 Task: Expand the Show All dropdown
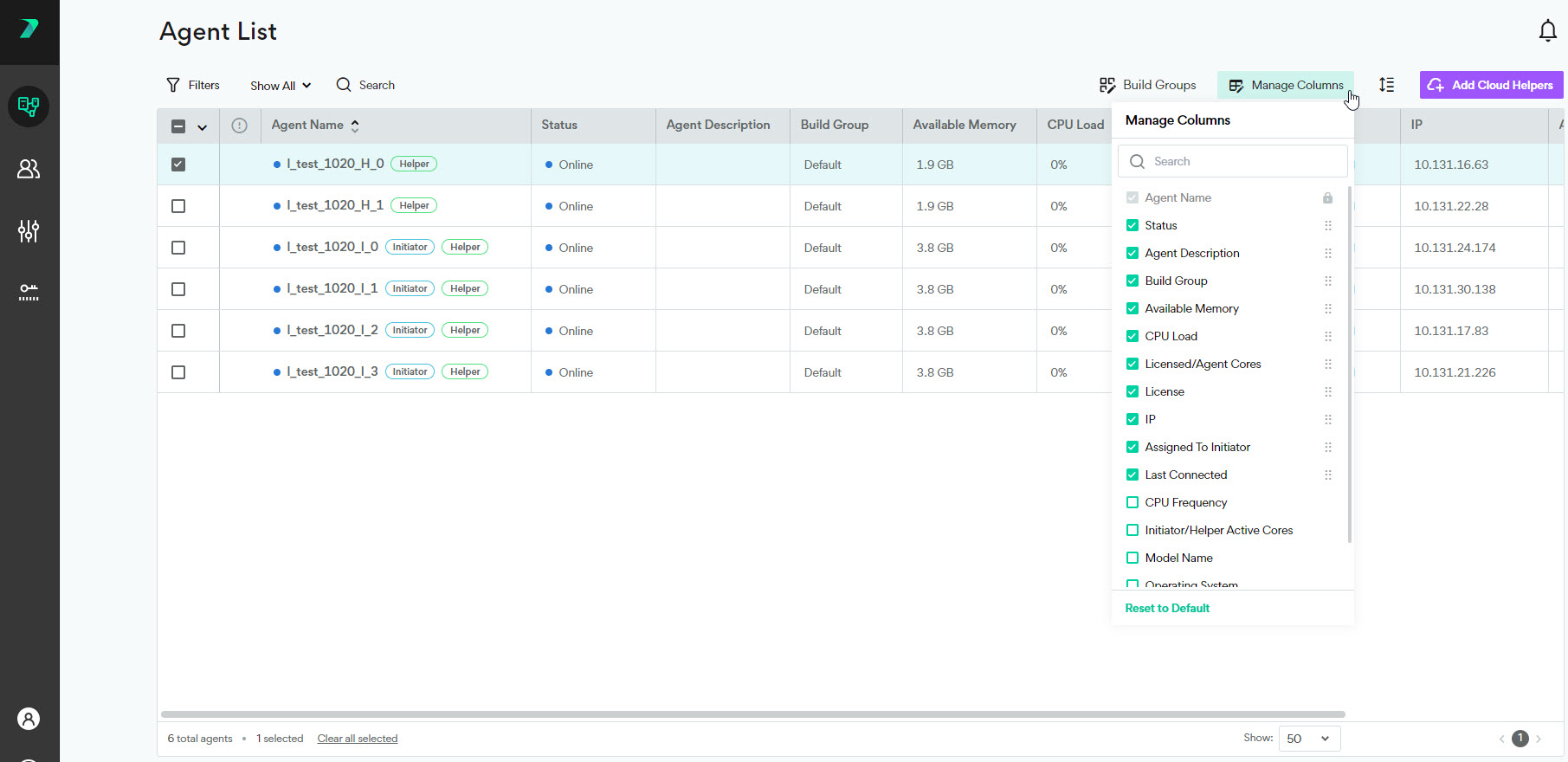[x=280, y=86]
